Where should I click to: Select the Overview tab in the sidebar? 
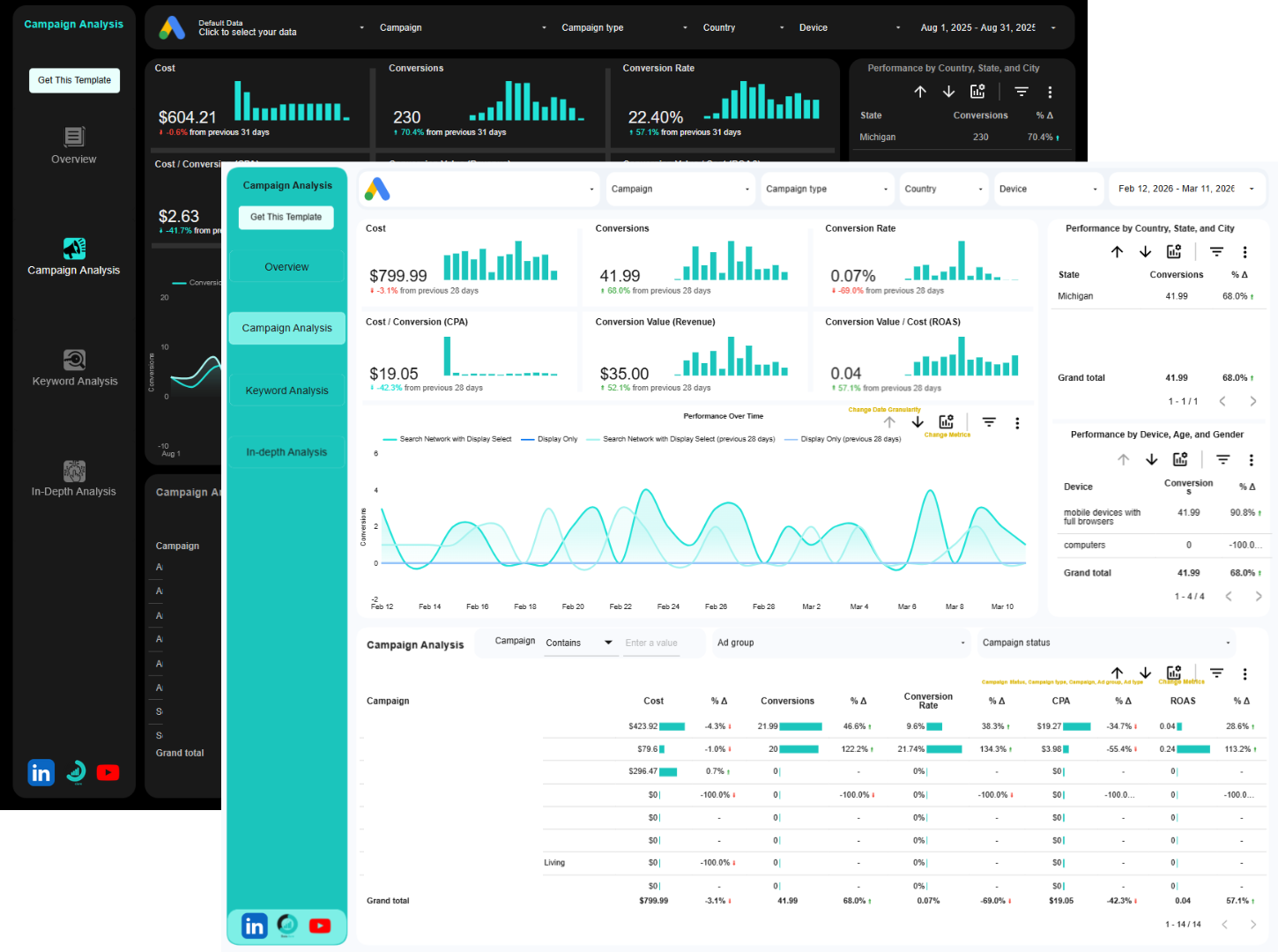286,266
